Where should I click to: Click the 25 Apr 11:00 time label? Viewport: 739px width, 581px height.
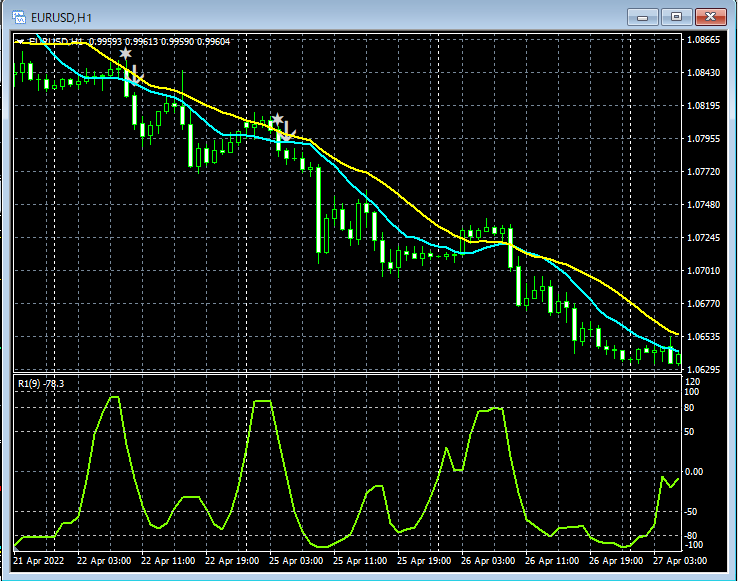tap(360, 561)
